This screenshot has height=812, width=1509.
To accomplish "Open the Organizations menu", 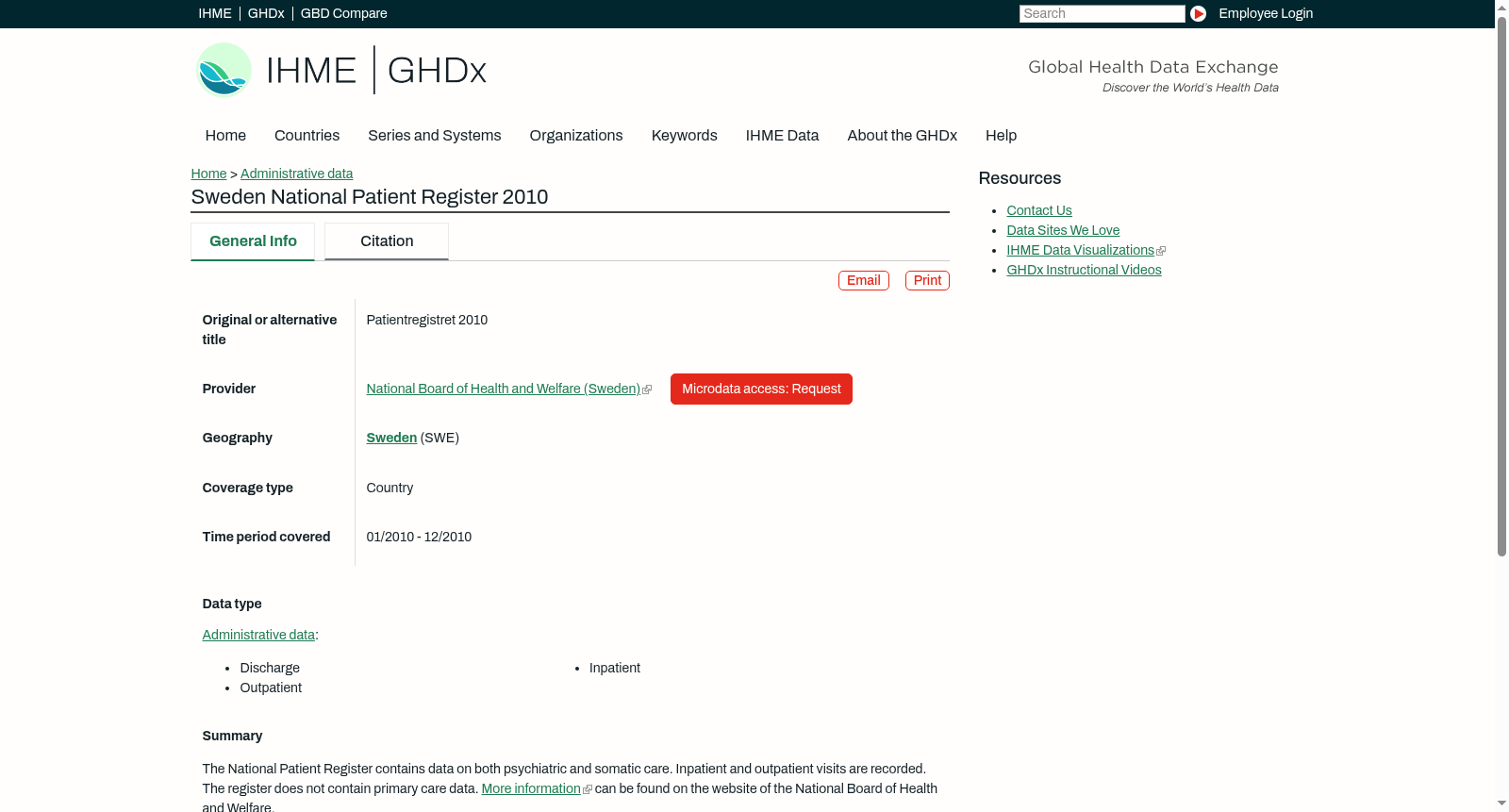I will (x=576, y=136).
